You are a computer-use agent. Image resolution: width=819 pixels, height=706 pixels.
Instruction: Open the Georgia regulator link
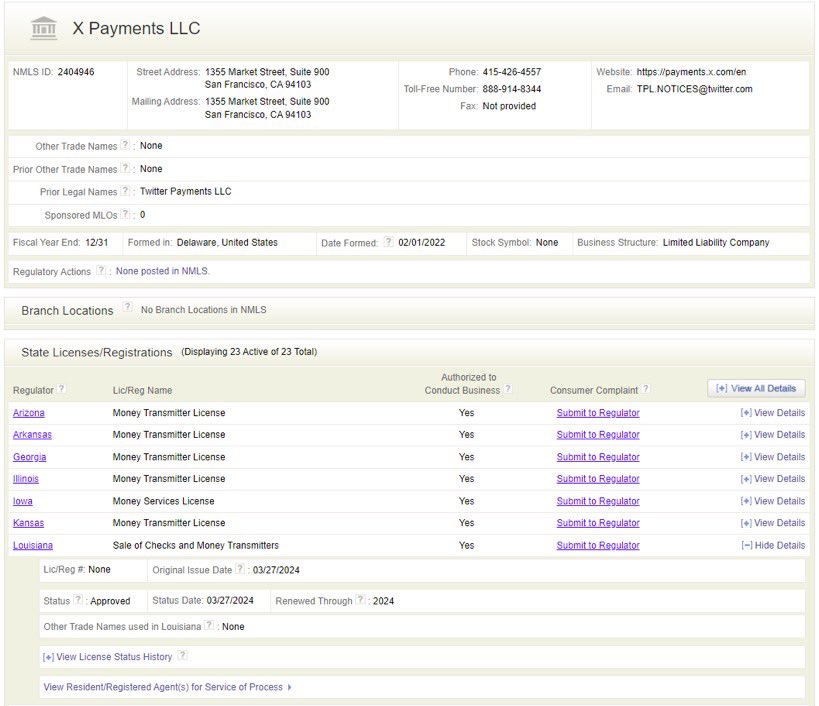pos(30,457)
